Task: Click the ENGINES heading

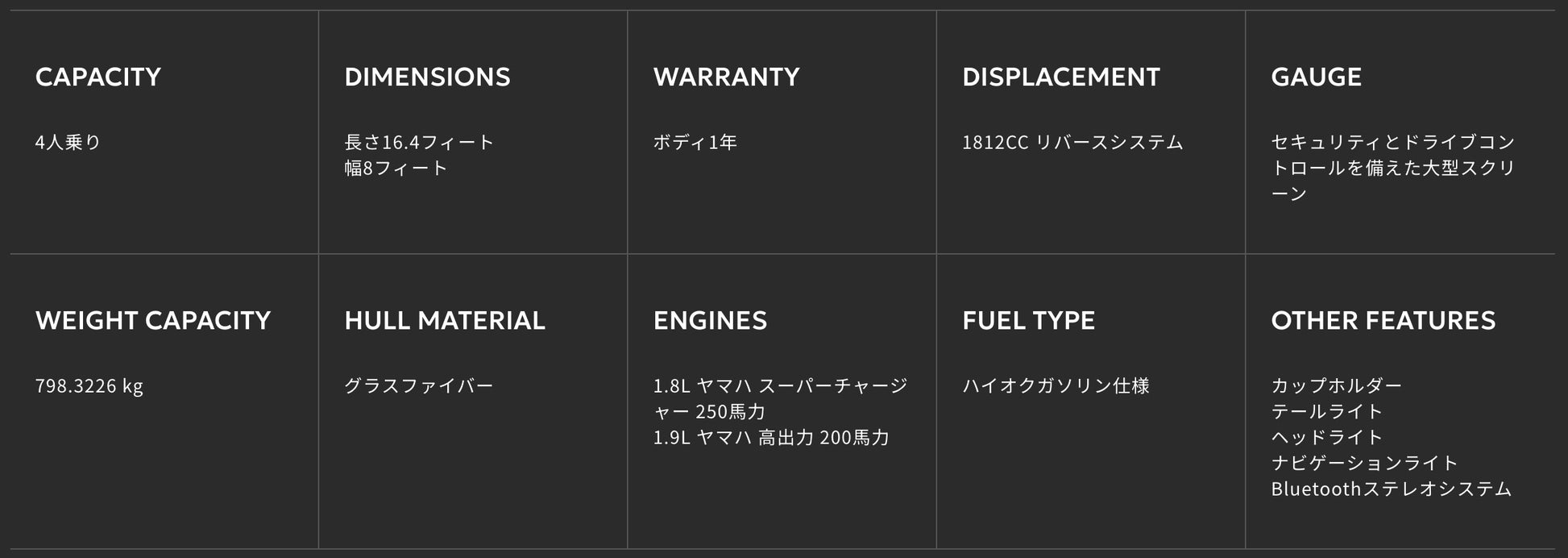Action: [x=710, y=320]
